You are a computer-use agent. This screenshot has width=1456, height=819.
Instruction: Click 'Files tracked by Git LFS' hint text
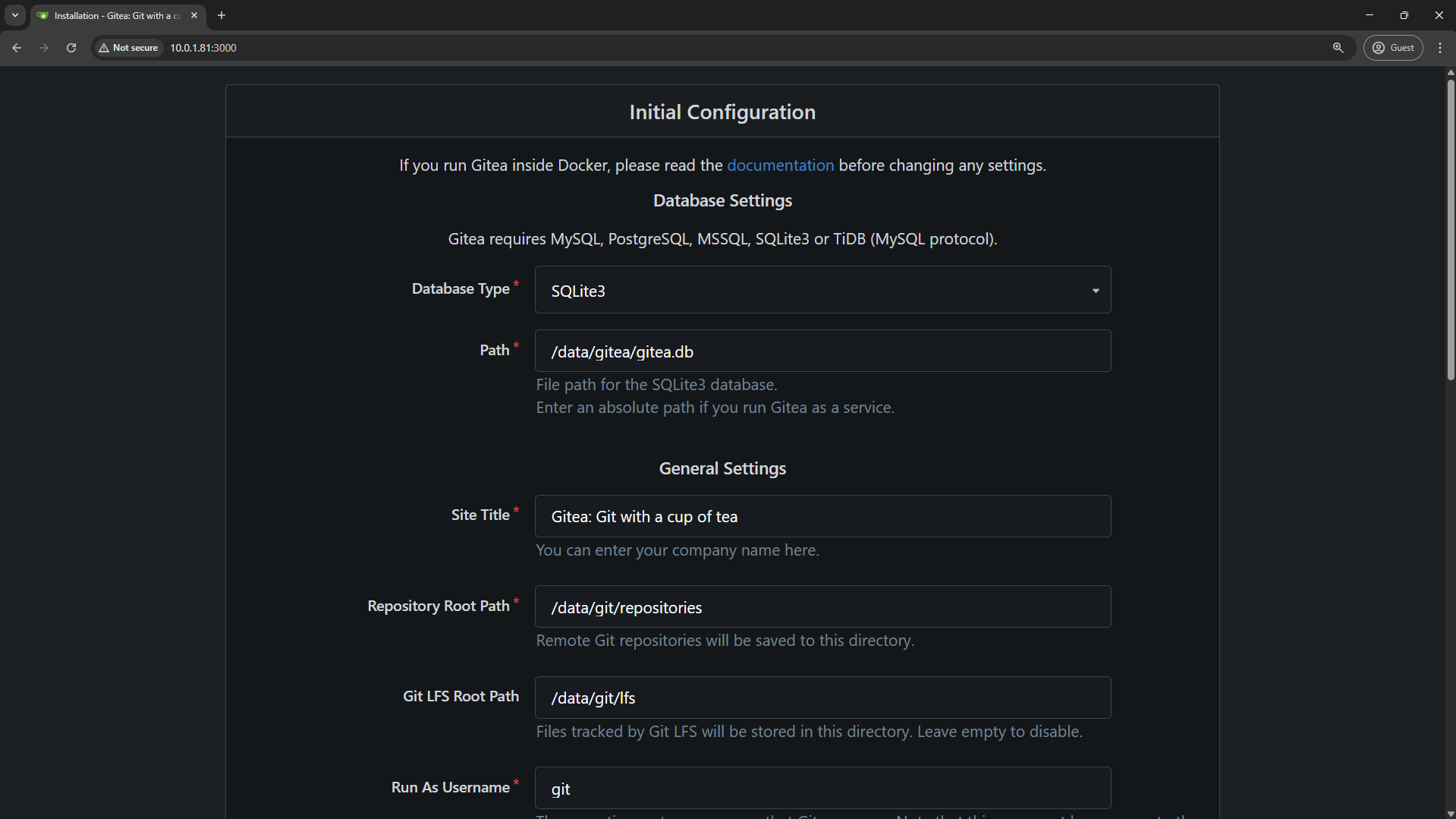[x=809, y=732]
